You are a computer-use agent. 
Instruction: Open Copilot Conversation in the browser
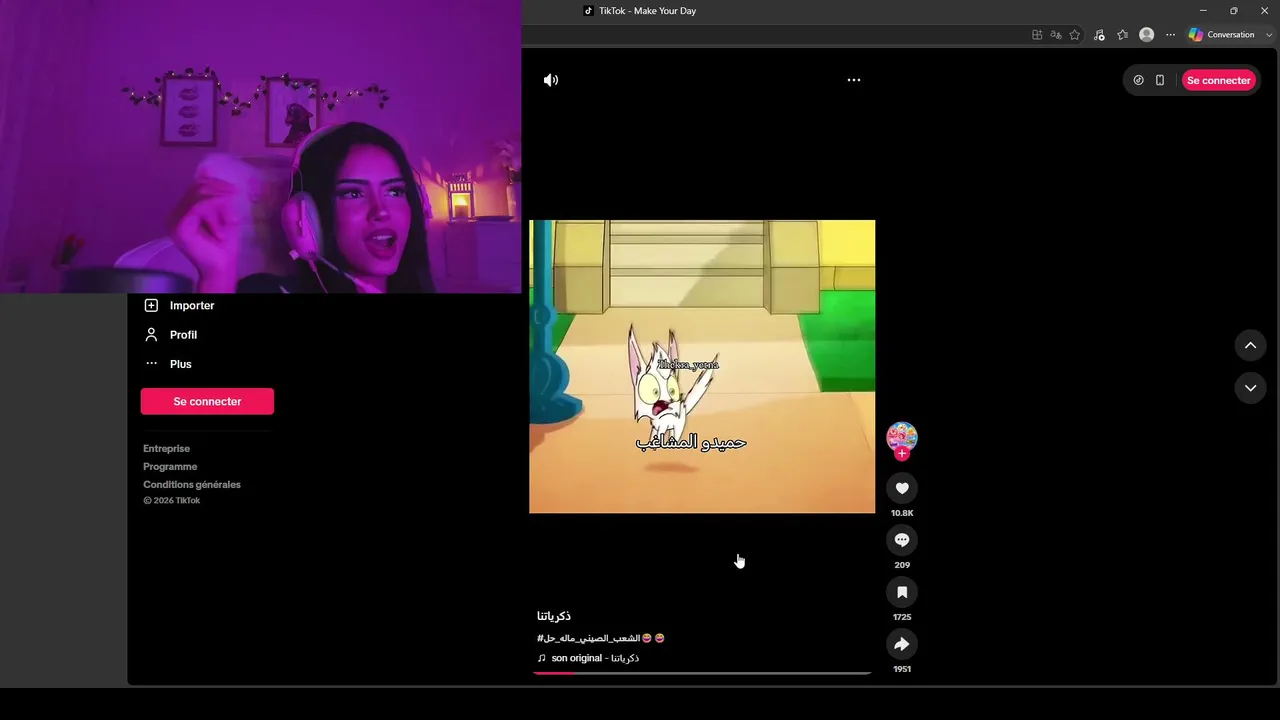1221,35
